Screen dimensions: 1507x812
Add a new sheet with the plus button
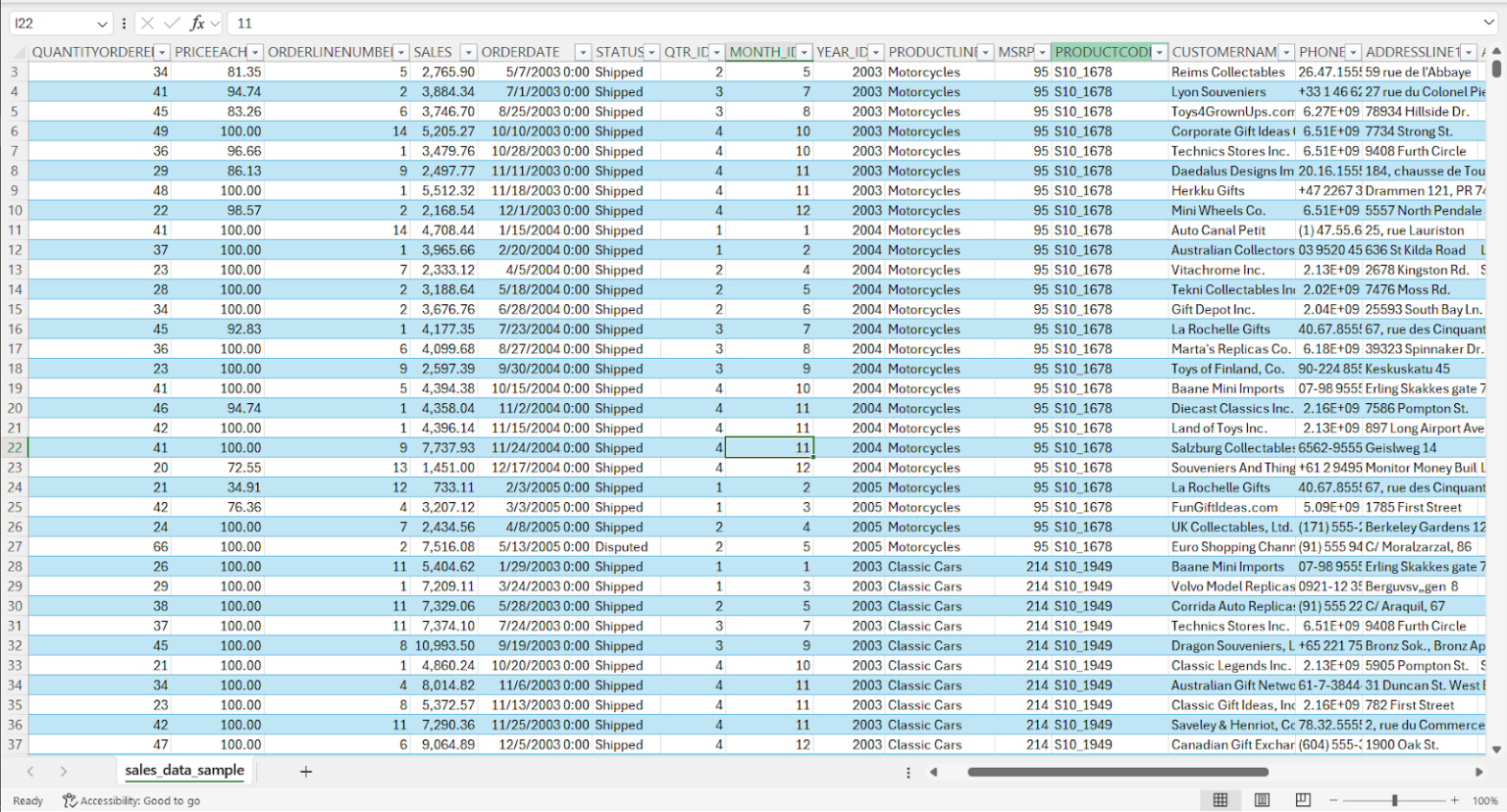pyautogui.click(x=305, y=772)
